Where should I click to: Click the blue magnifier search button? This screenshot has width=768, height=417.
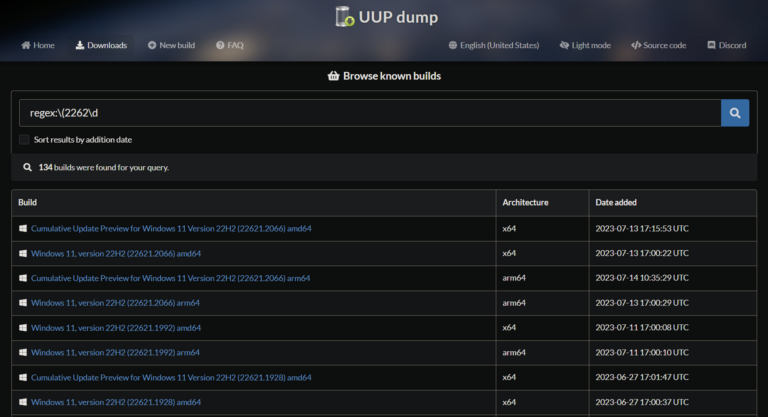735,113
